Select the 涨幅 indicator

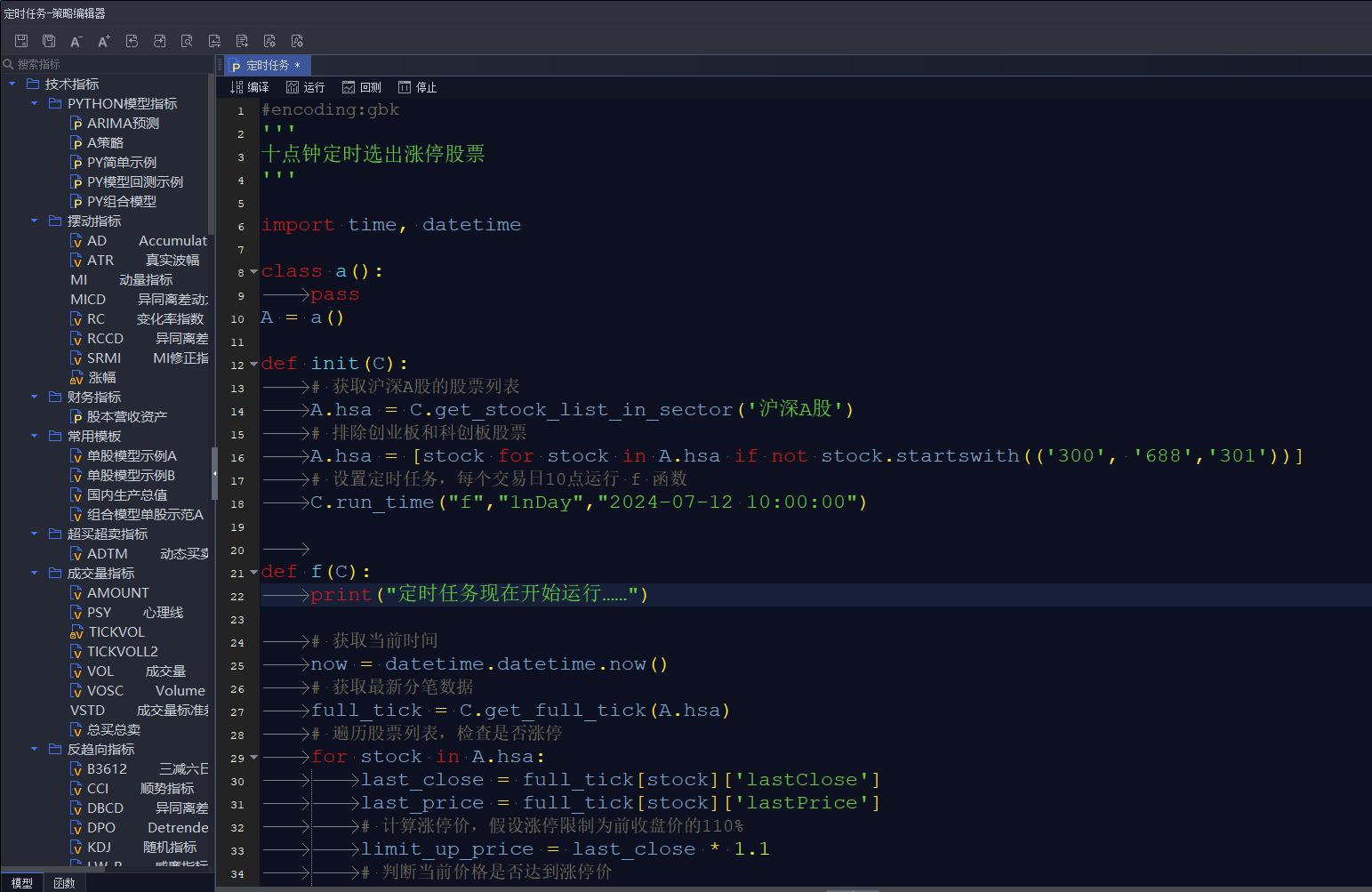coord(93,377)
